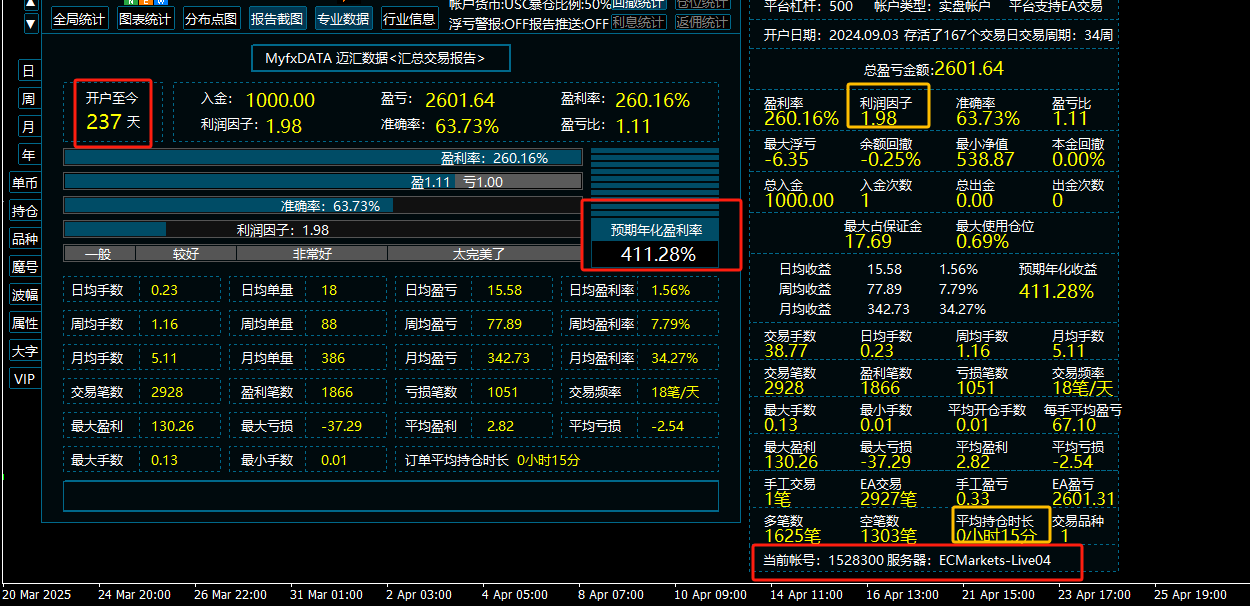Click the 品种 sidebar button
1250x606 pixels.
[x=25, y=239]
